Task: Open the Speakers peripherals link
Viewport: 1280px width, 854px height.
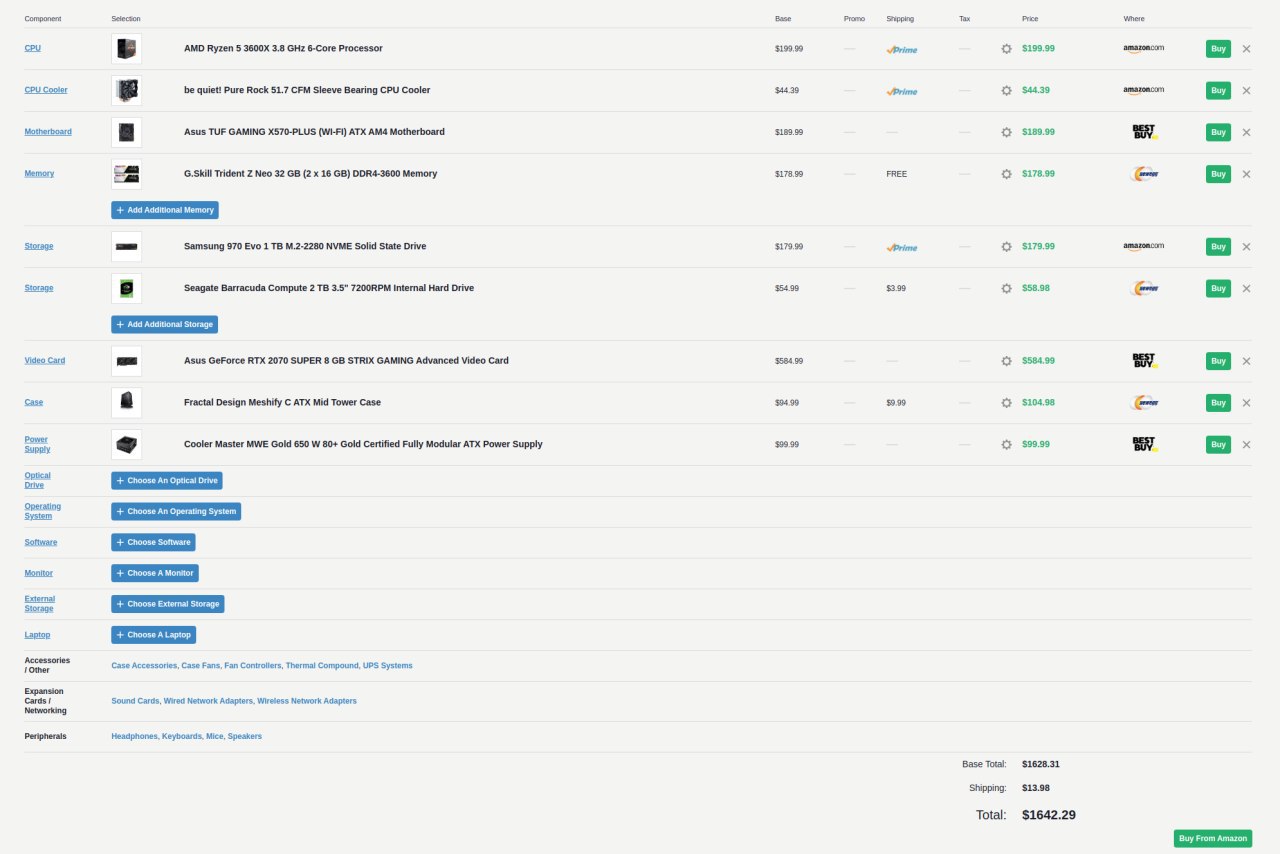Action: click(x=245, y=736)
